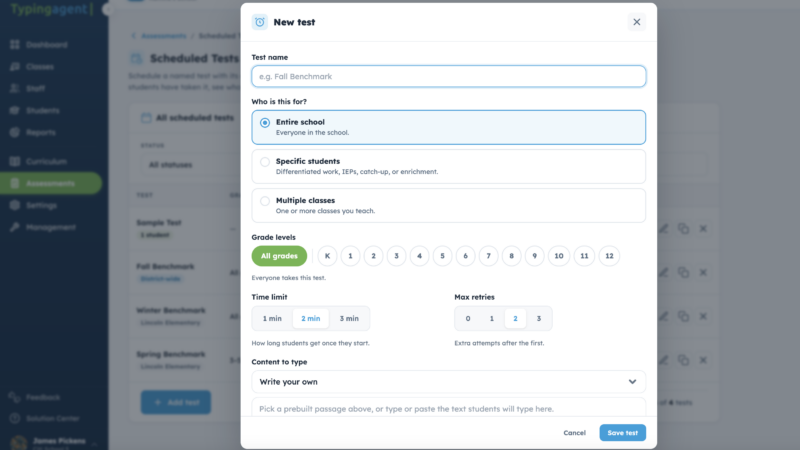Open the Curriculum sidebar icon
Screen dimensions: 800x450
pos(15,162)
